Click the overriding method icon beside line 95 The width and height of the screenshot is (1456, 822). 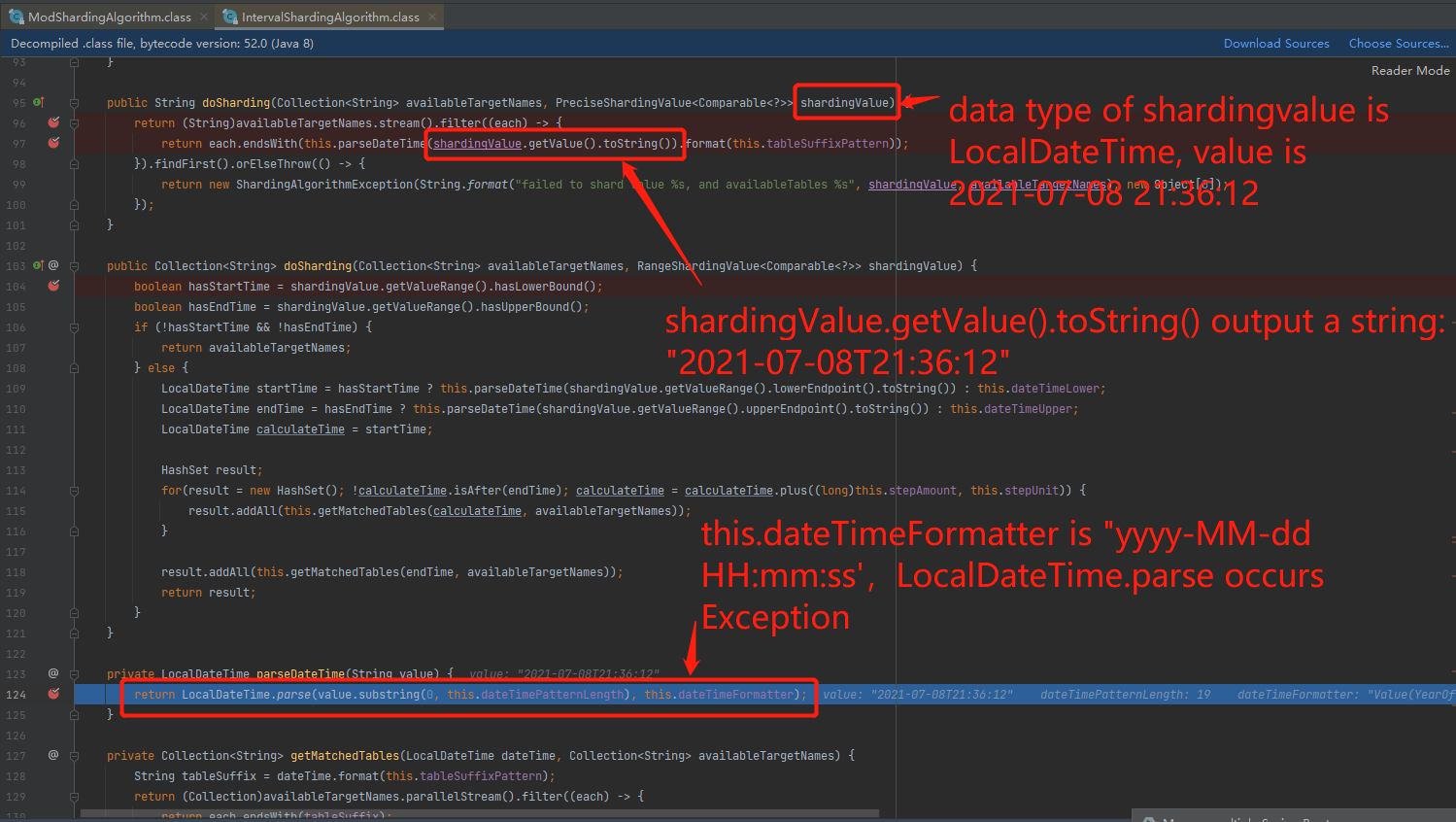(41, 102)
